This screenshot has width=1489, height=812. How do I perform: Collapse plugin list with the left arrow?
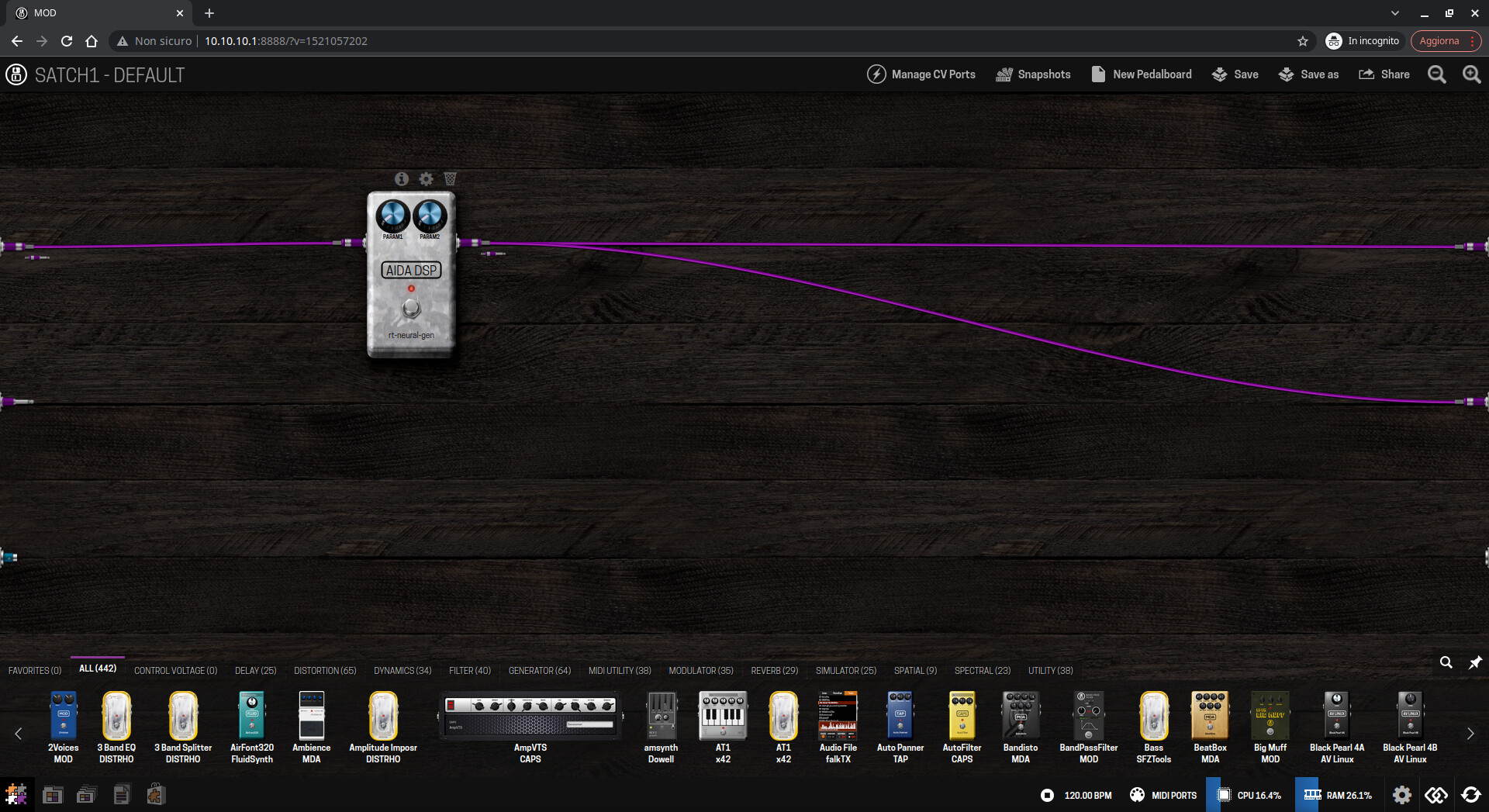click(x=19, y=734)
